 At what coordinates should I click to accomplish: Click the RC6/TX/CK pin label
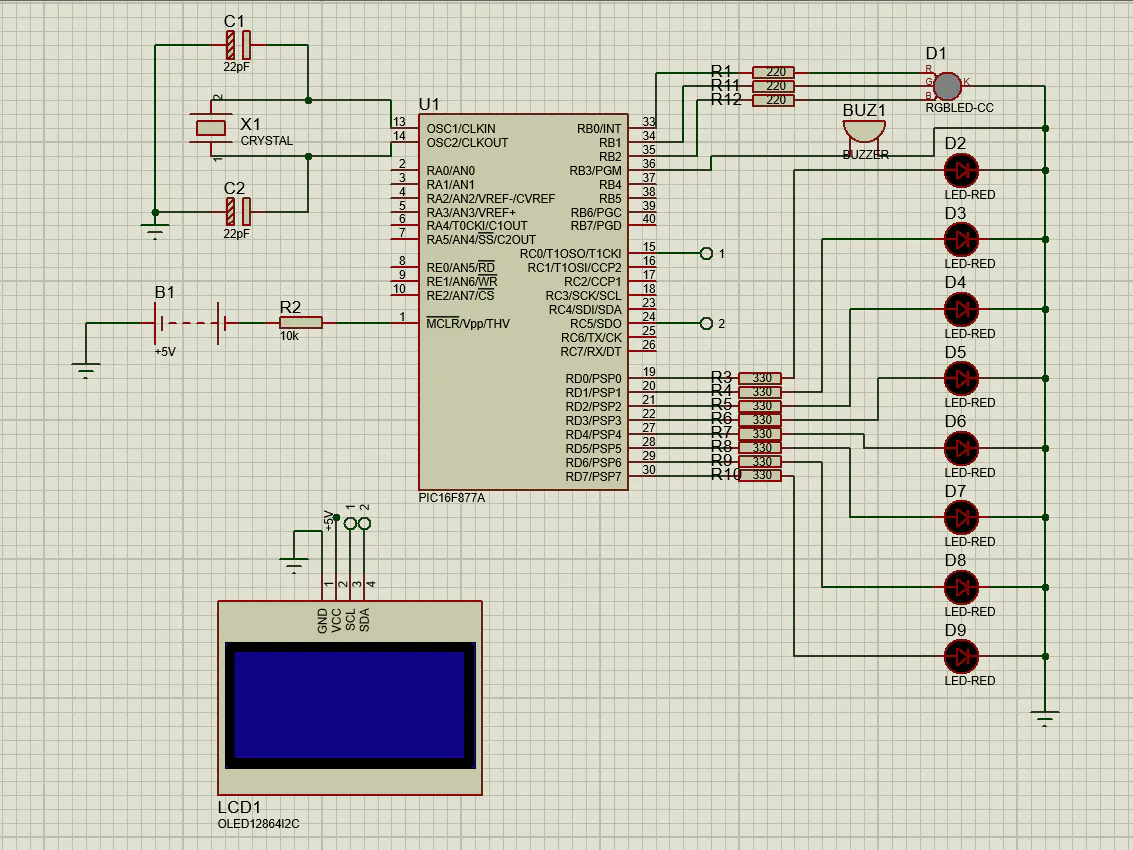click(x=591, y=338)
